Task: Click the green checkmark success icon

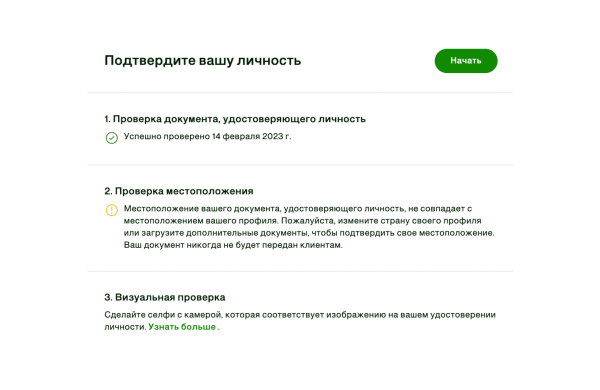Action: pyautogui.click(x=111, y=138)
